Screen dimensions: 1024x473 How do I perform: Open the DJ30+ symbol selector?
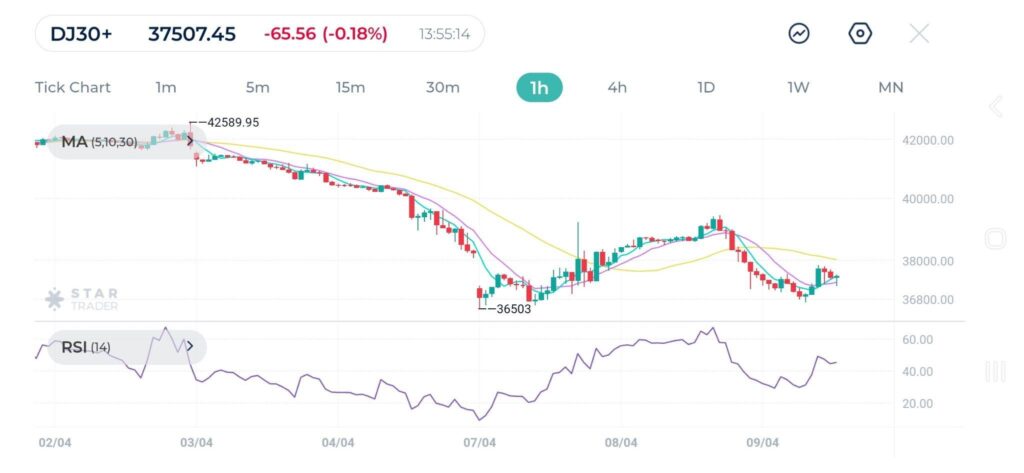pyautogui.click(x=81, y=34)
